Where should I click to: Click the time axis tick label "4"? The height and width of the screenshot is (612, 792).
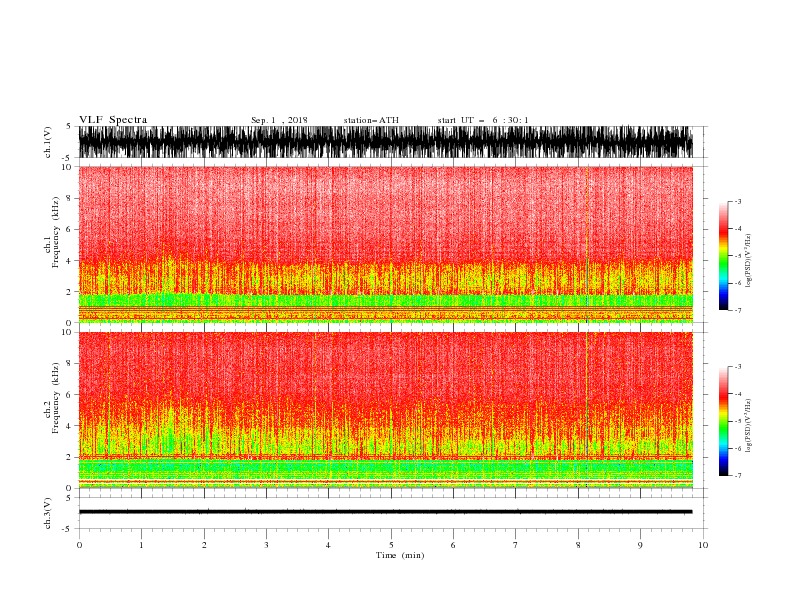(328, 545)
